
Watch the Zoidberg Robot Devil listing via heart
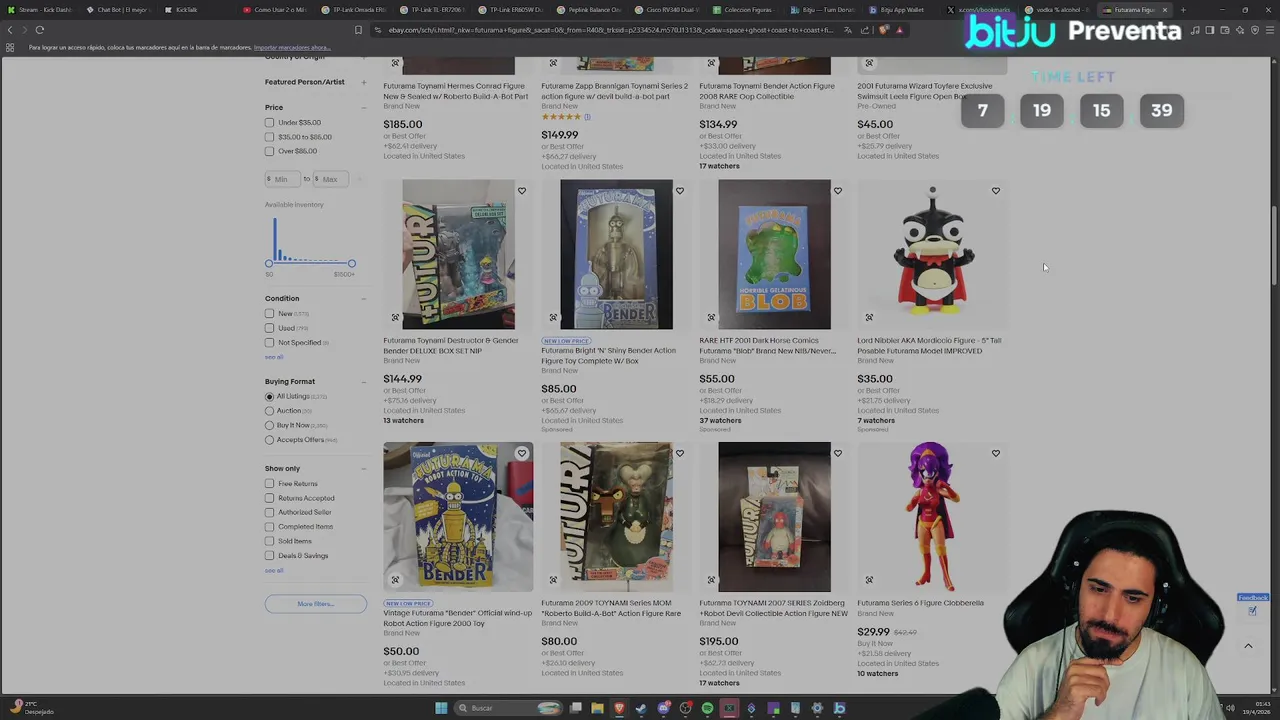tap(838, 454)
